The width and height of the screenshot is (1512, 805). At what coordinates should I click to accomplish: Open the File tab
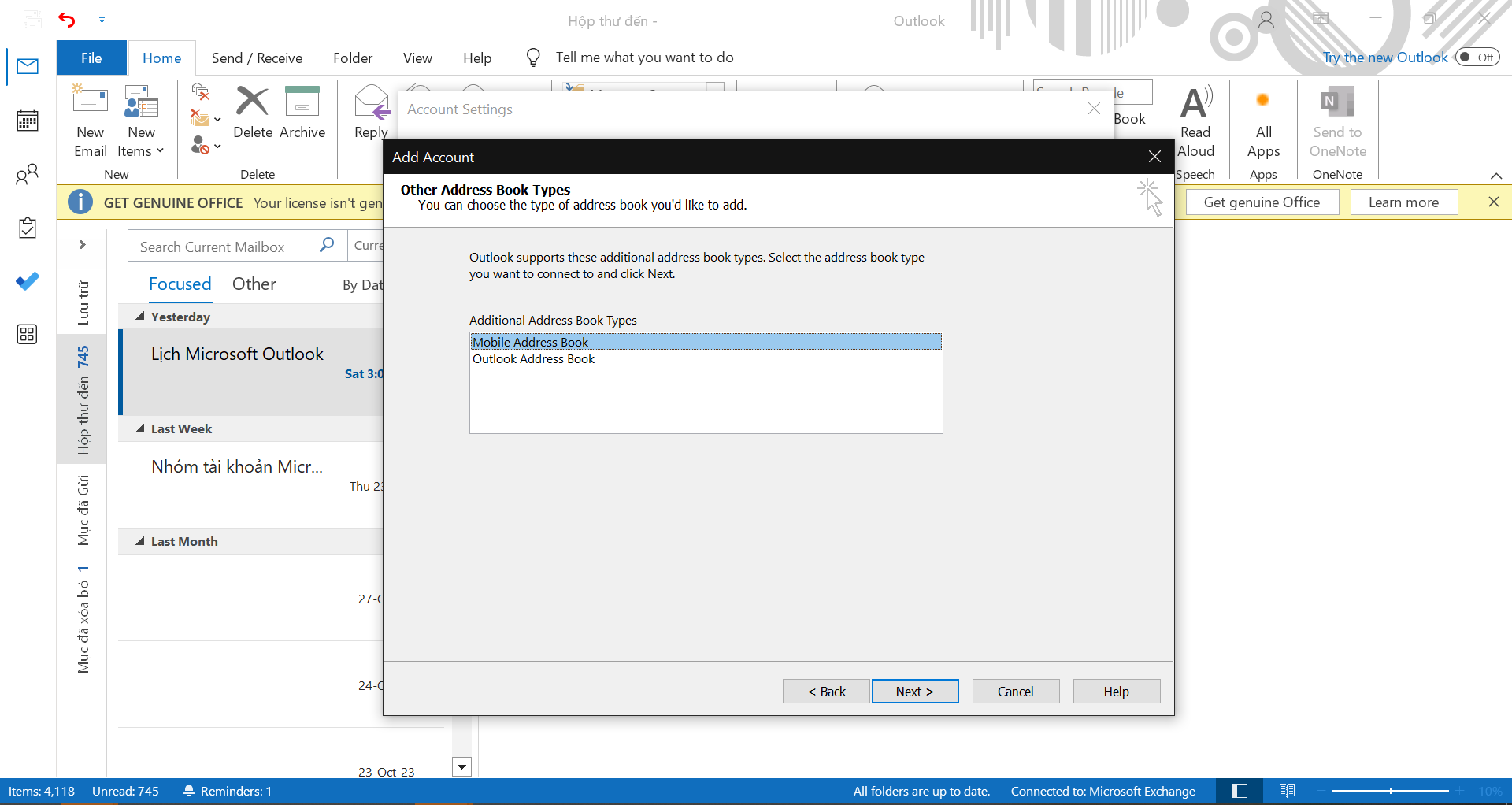(91, 57)
